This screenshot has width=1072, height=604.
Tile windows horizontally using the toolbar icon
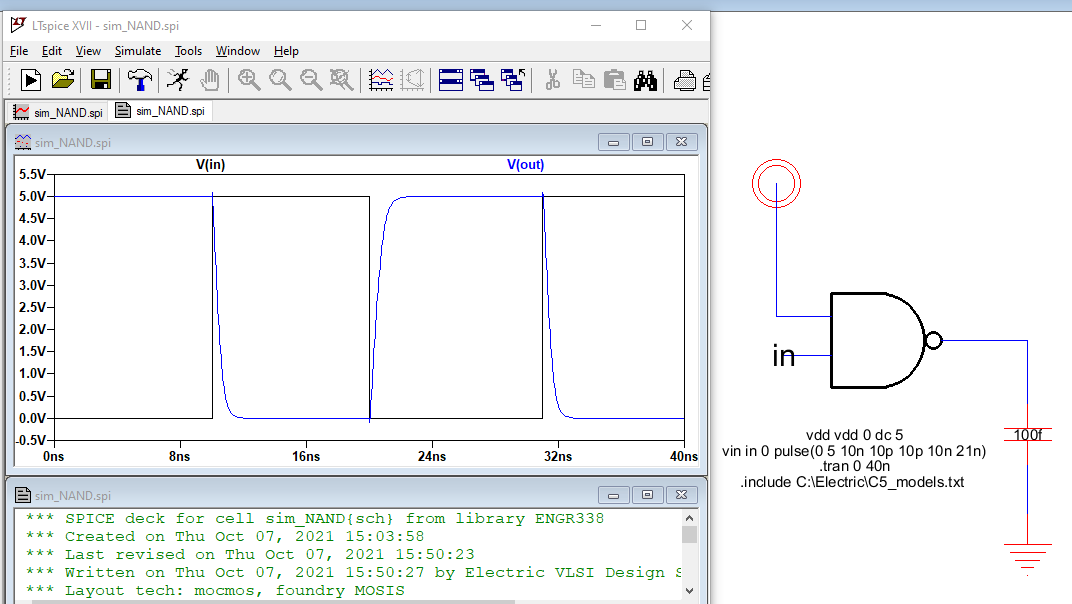click(x=451, y=80)
